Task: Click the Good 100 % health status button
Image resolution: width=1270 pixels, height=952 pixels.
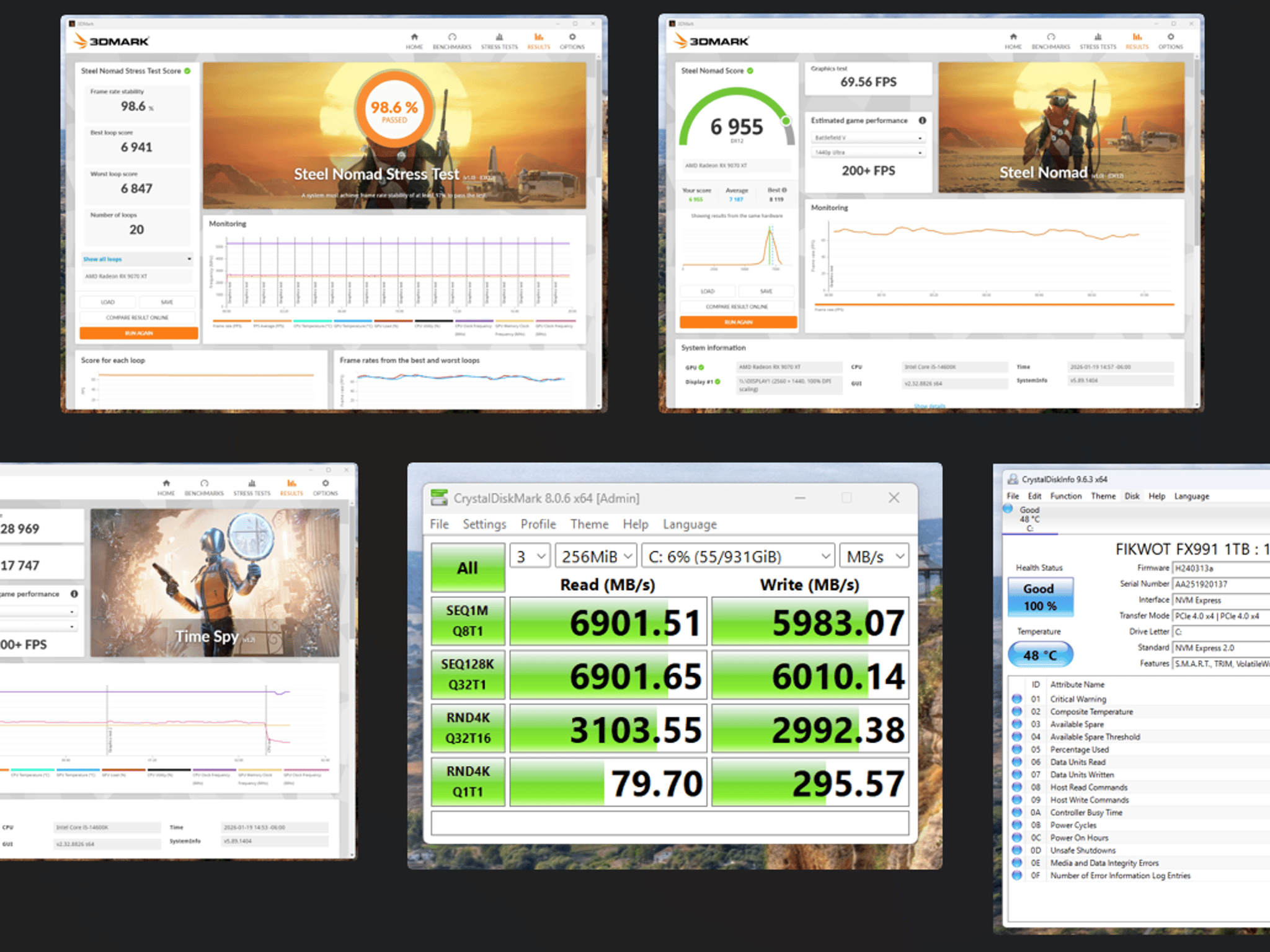Action: tap(1039, 597)
